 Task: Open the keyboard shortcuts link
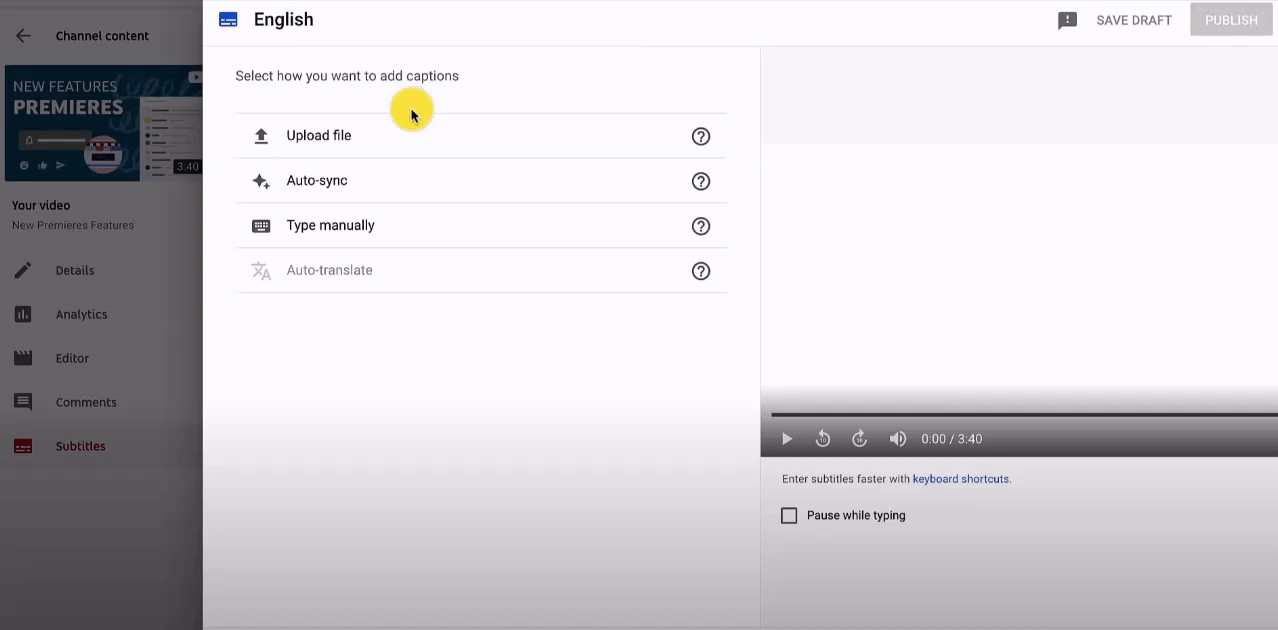click(x=961, y=479)
